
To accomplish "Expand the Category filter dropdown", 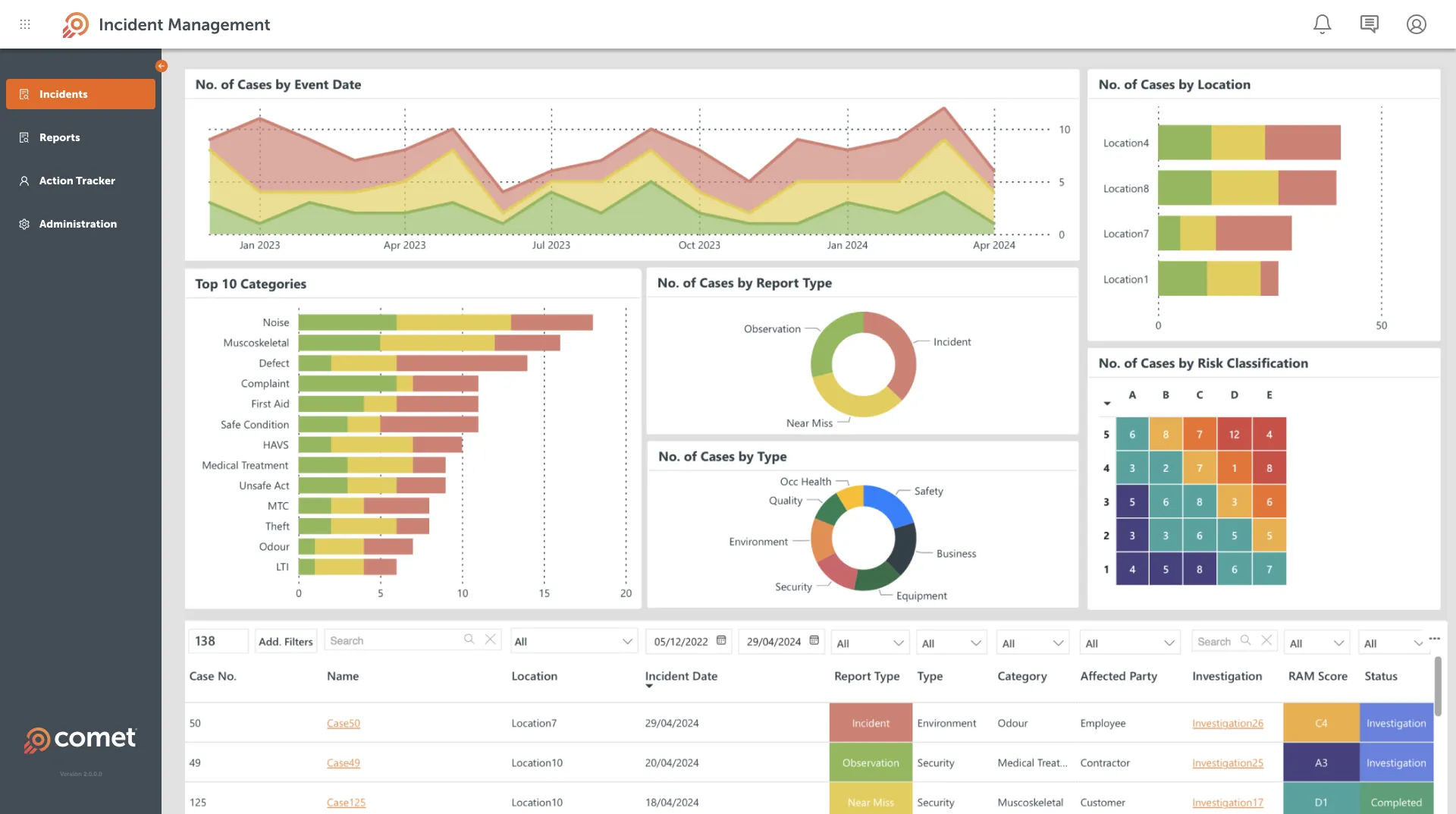I will tap(1033, 643).
